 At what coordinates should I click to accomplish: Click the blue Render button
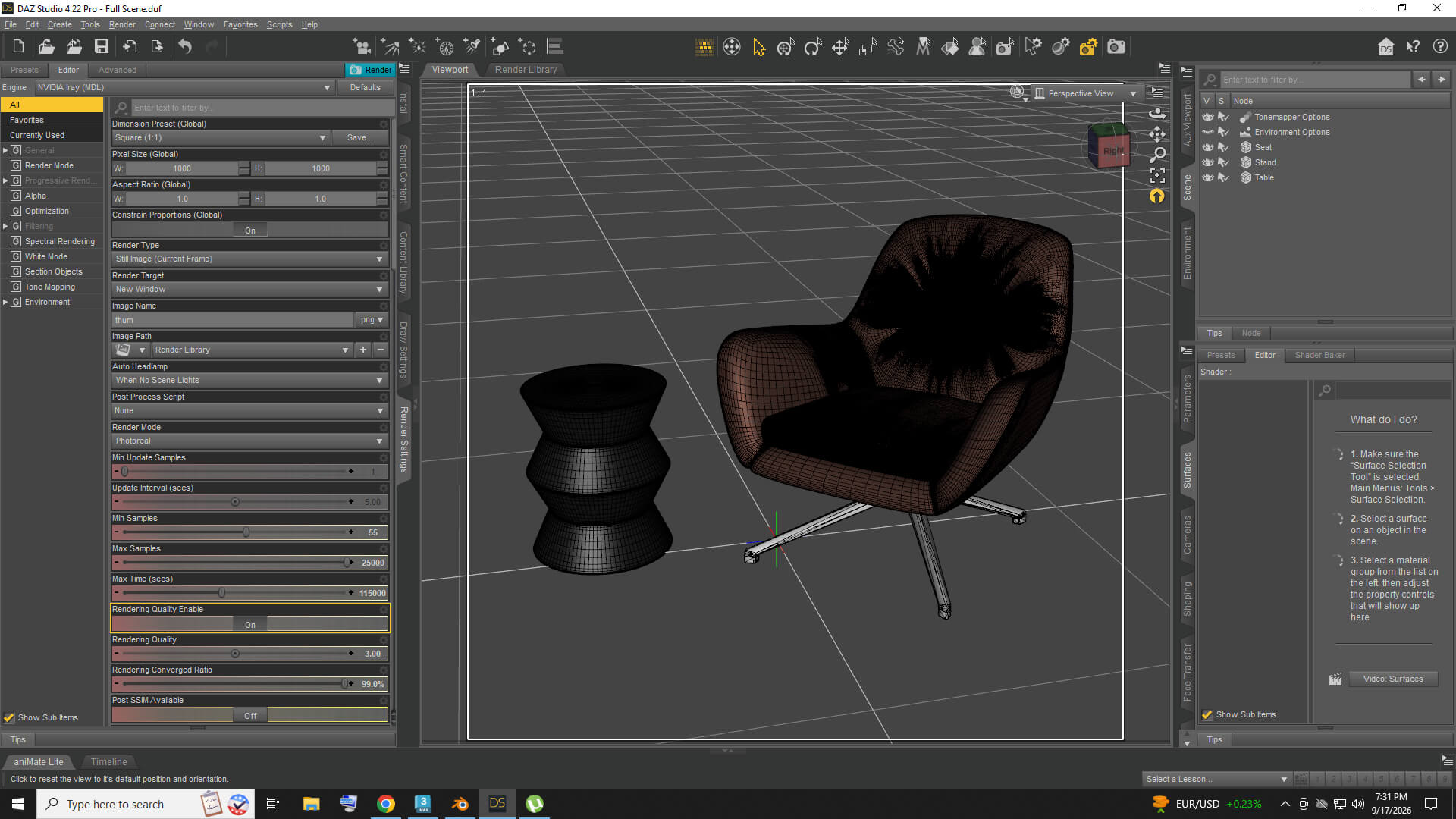point(370,70)
